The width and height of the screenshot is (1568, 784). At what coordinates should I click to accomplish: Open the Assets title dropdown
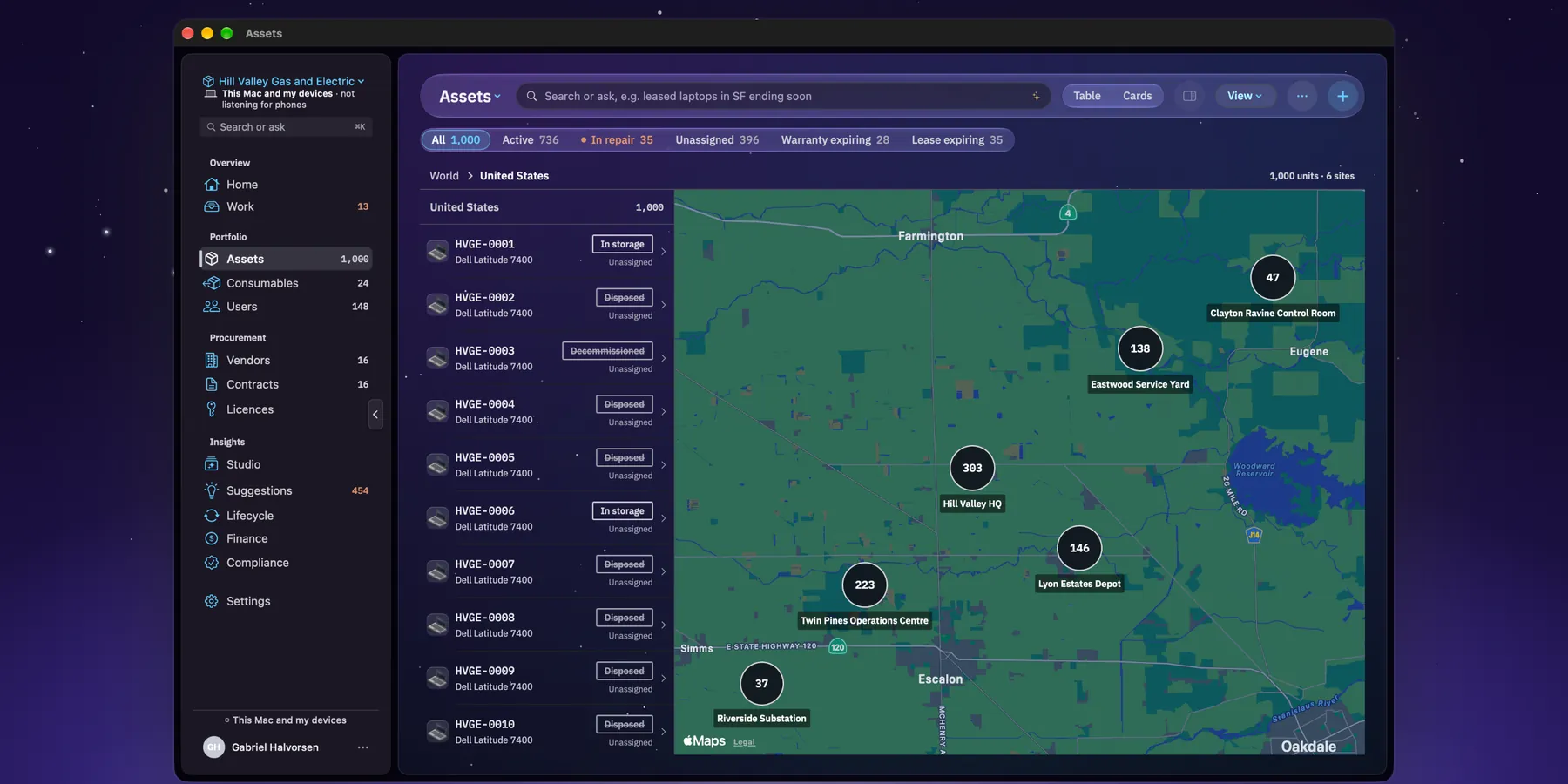coord(470,97)
